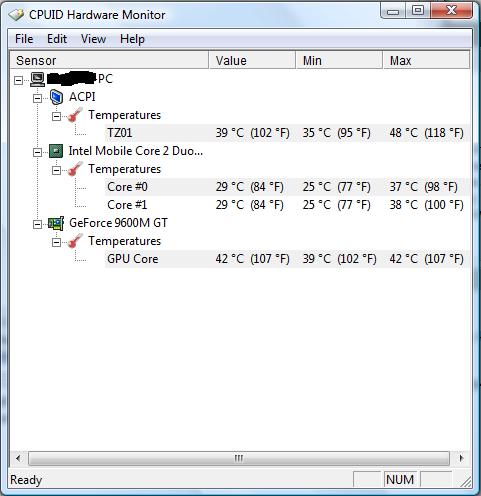
Task: Click GPU Core max value 42 °C (107 °F)
Action: point(427,259)
